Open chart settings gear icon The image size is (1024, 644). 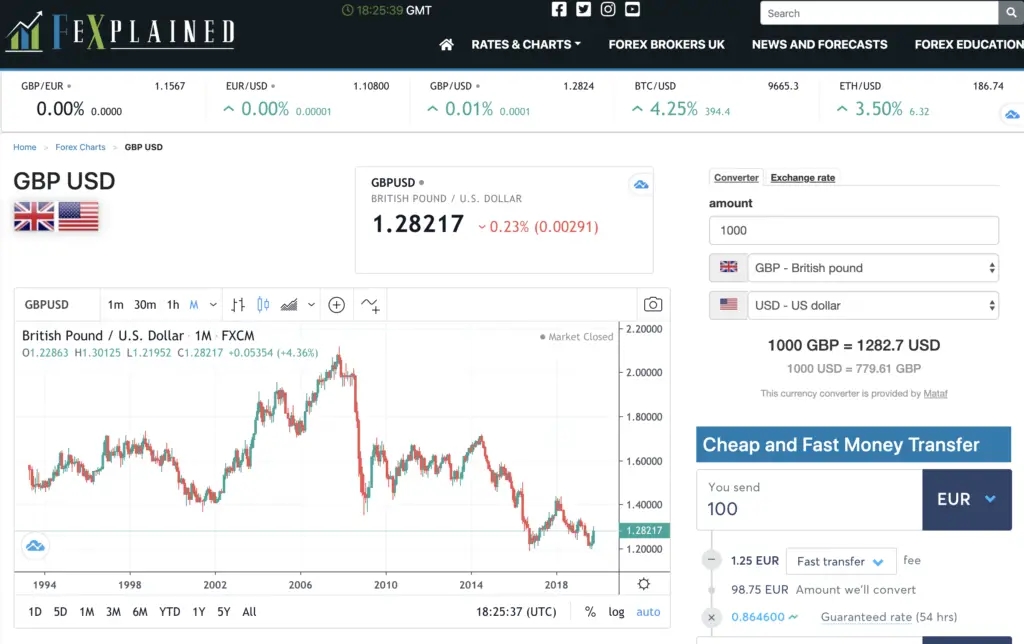(643, 584)
